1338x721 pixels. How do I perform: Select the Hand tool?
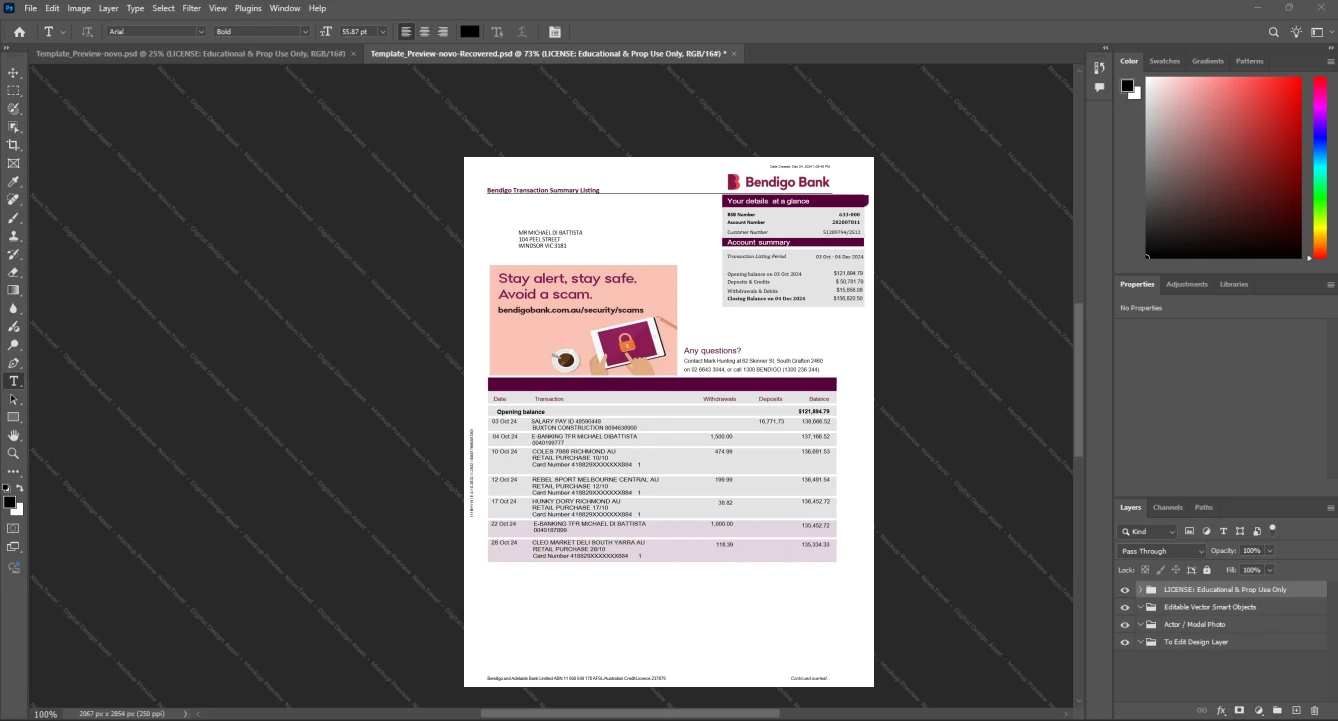click(x=14, y=435)
